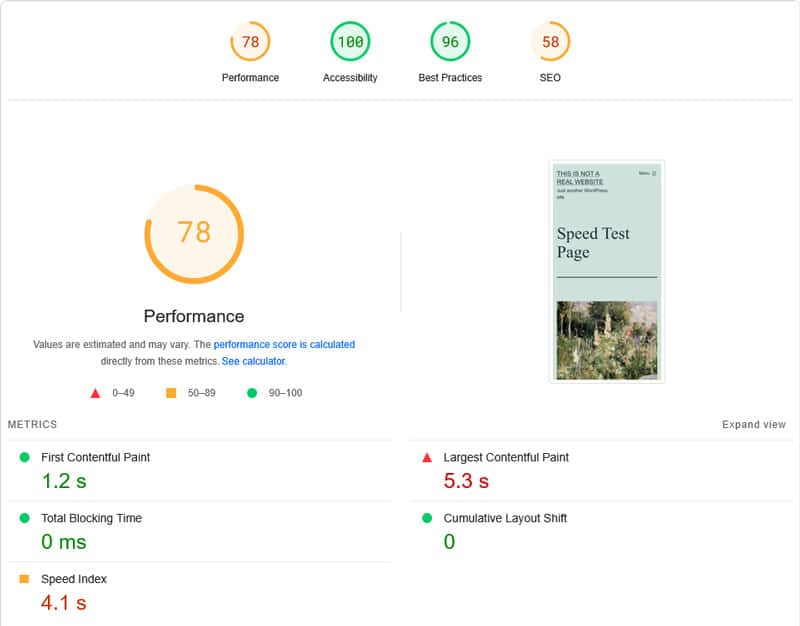800x626 pixels.
Task: Select the Best Practices gauge showing 96
Action: (450, 41)
